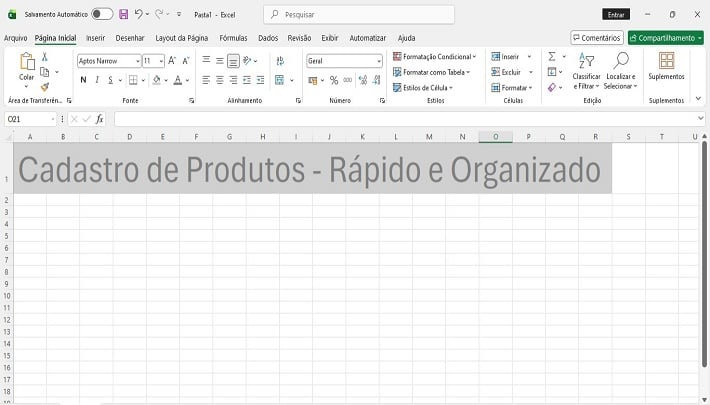Image resolution: width=710 pixels, height=405 pixels.
Task: Toggle Italic (I) formatting
Action: click(x=97, y=80)
